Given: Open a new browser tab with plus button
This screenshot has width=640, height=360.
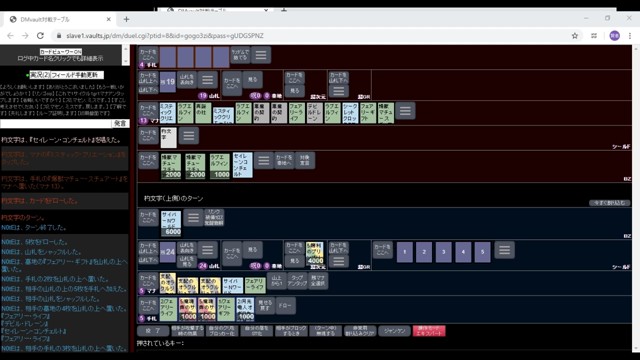Looking at the screenshot, I should point(126,19).
